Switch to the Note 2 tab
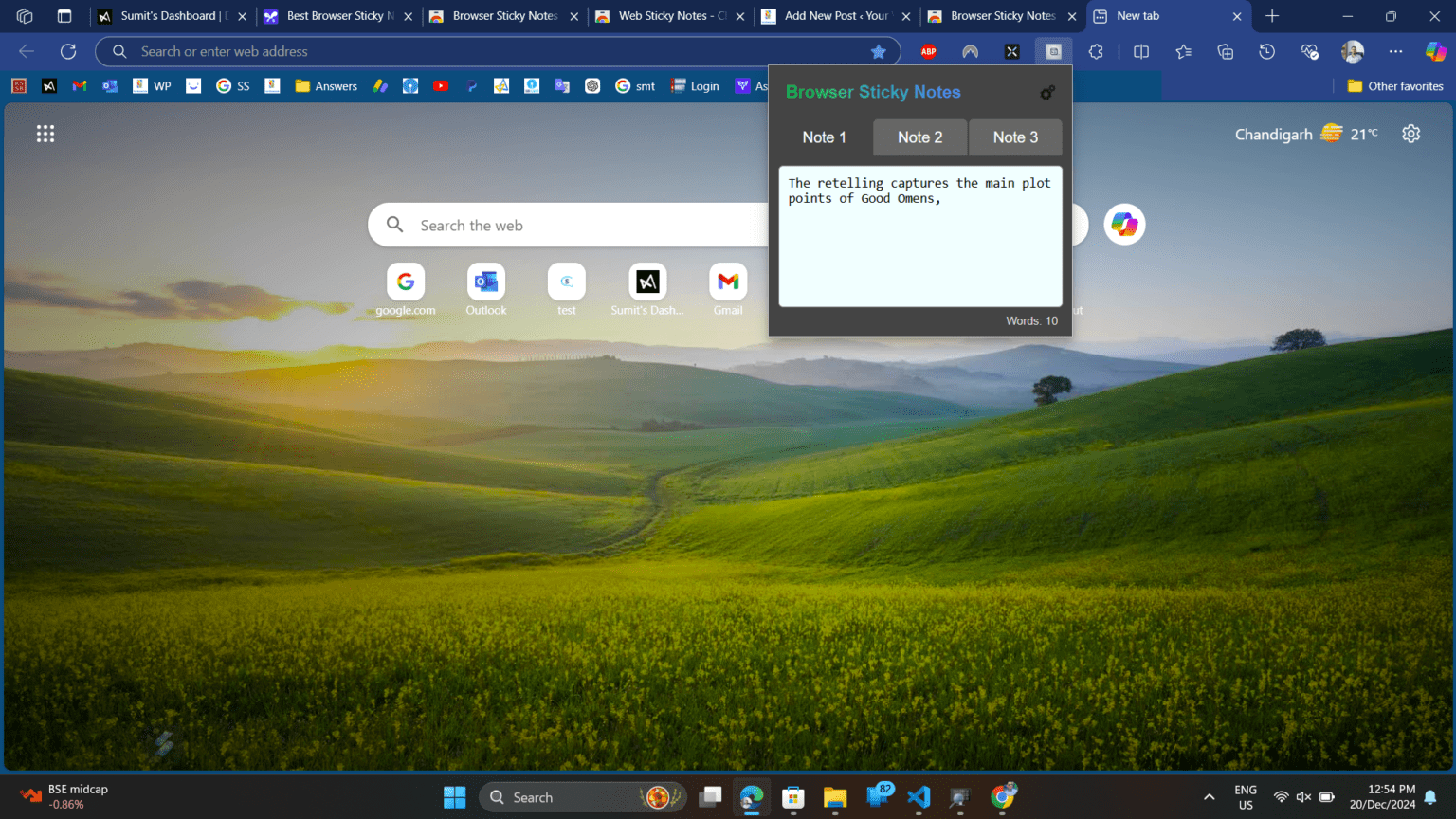 tap(919, 136)
